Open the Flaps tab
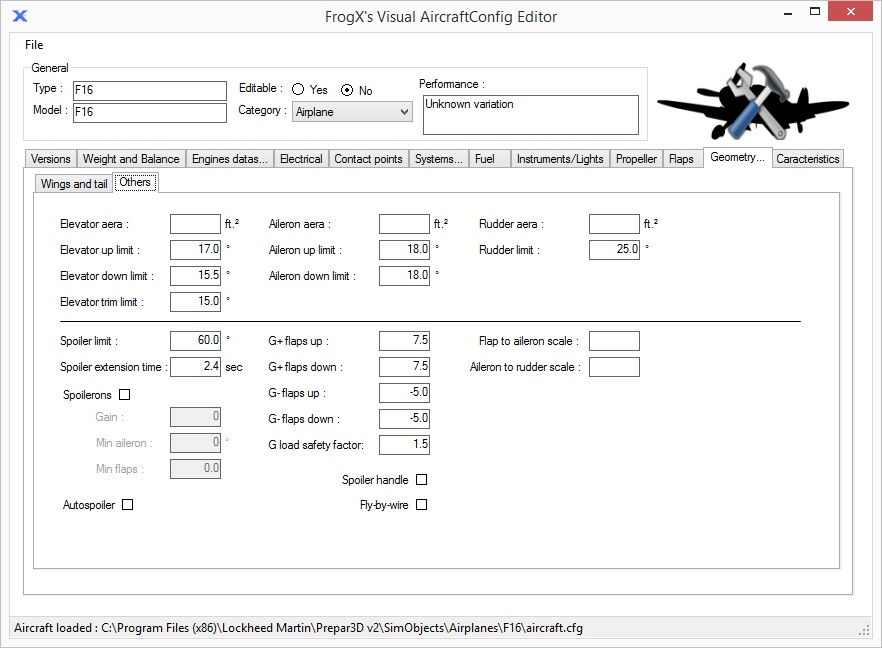Image resolution: width=882 pixels, height=648 pixels. 681,159
